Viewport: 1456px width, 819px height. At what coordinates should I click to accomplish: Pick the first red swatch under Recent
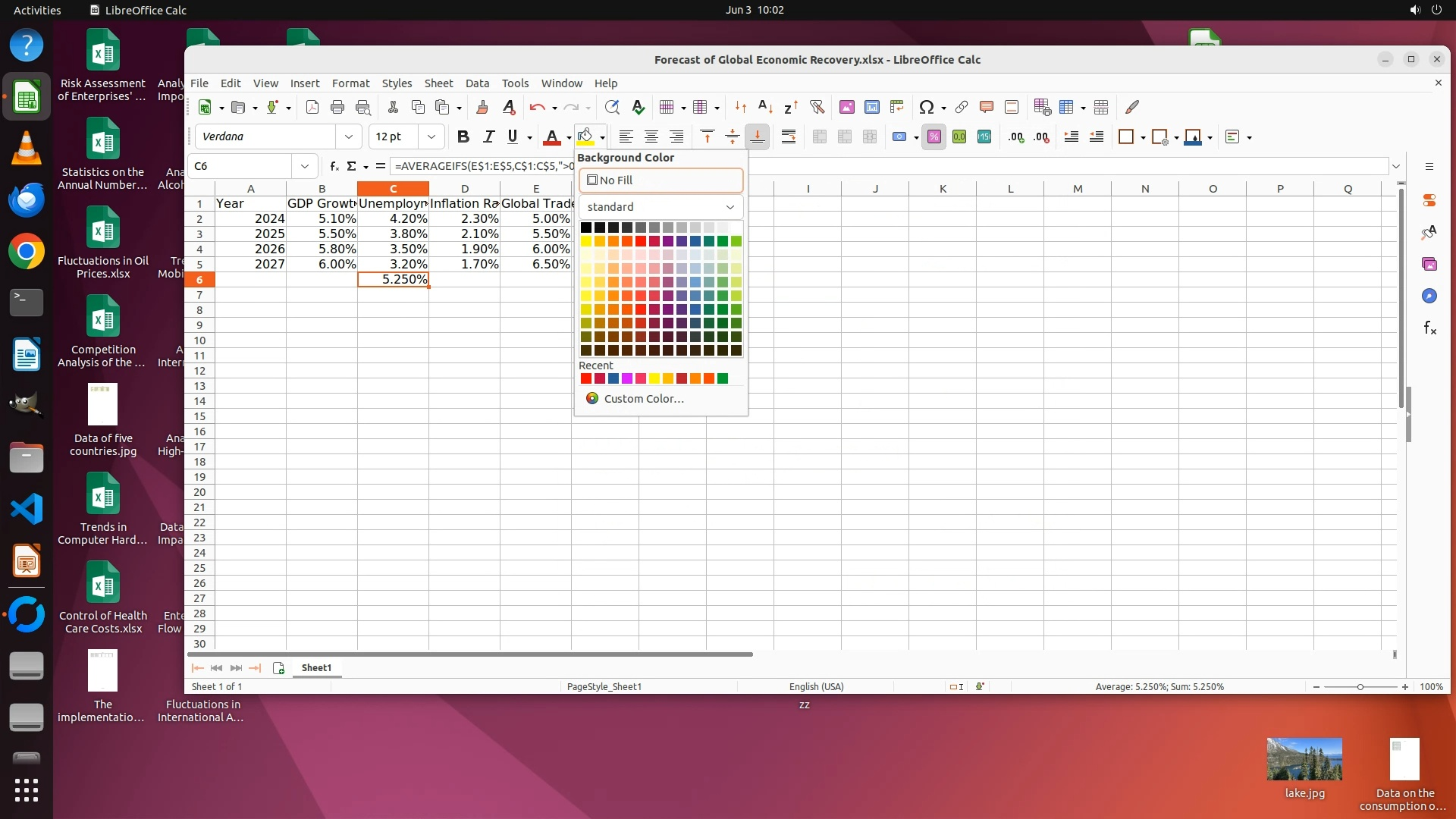pyautogui.click(x=585, y=378)
